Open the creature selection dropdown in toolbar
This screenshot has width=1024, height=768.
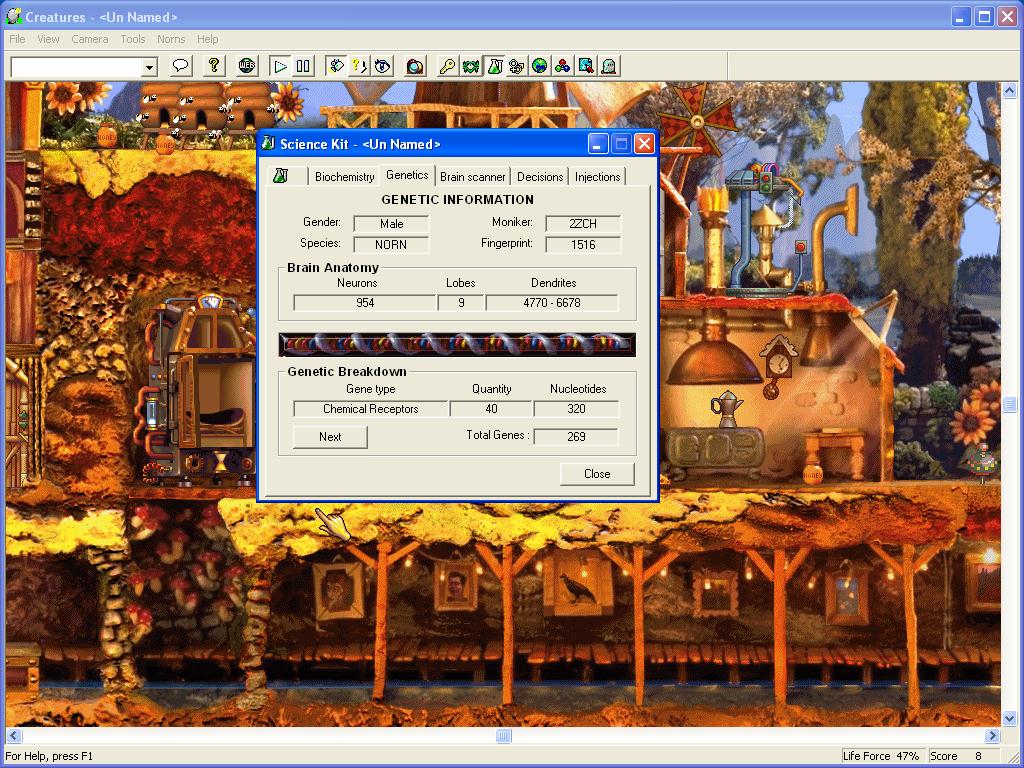[x=150, y=67]
